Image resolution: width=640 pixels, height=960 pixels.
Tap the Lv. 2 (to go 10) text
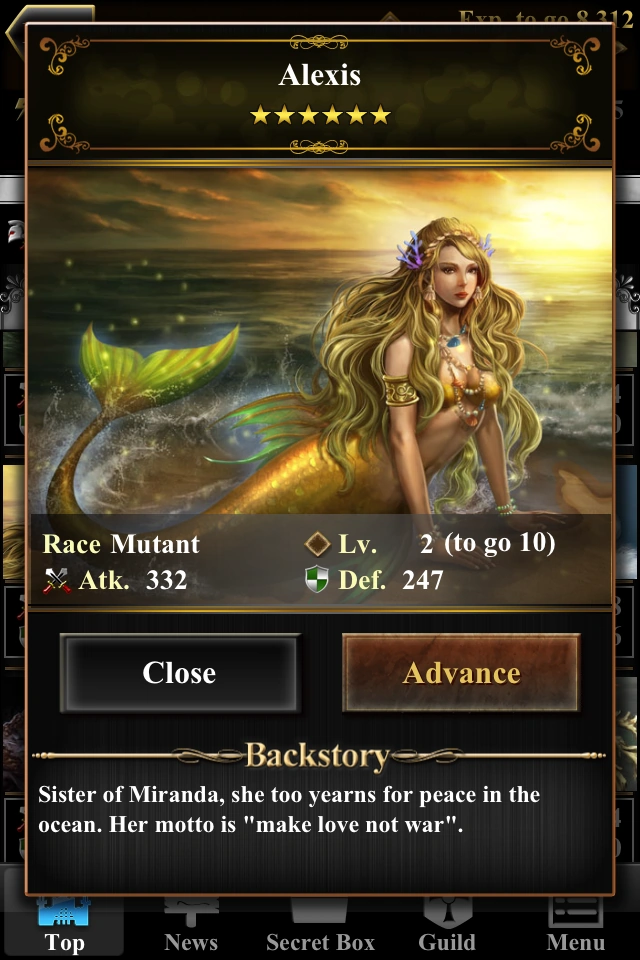[x=447, y=544]
